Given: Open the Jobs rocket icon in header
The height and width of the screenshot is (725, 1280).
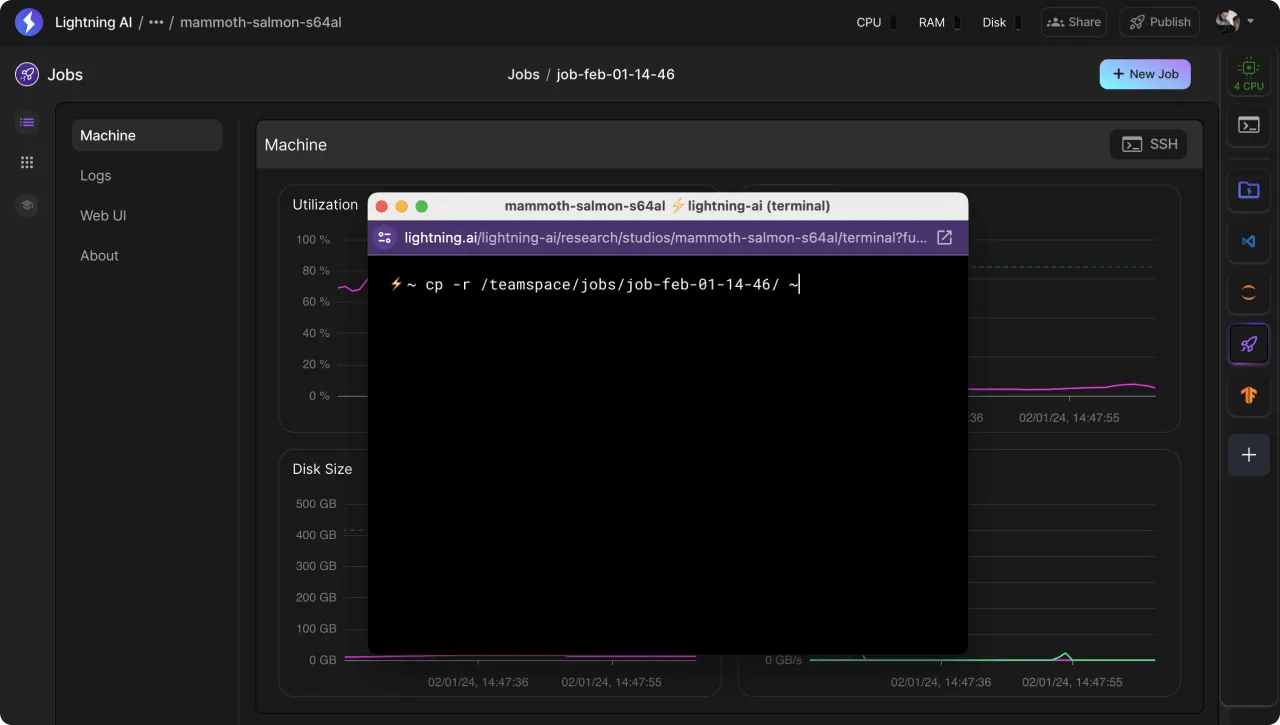Looking at the screenshot, I should click(x=27, y=74).
